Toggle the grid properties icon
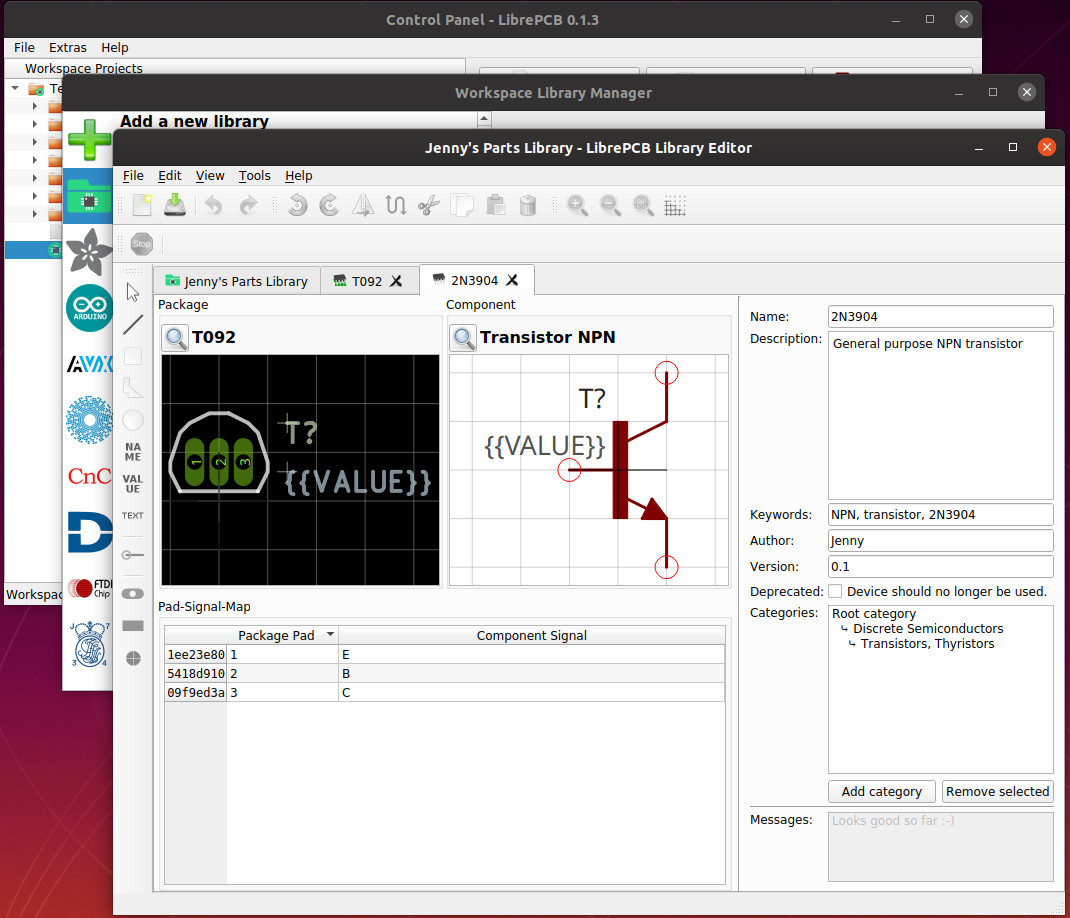 [x=675, y=205]
